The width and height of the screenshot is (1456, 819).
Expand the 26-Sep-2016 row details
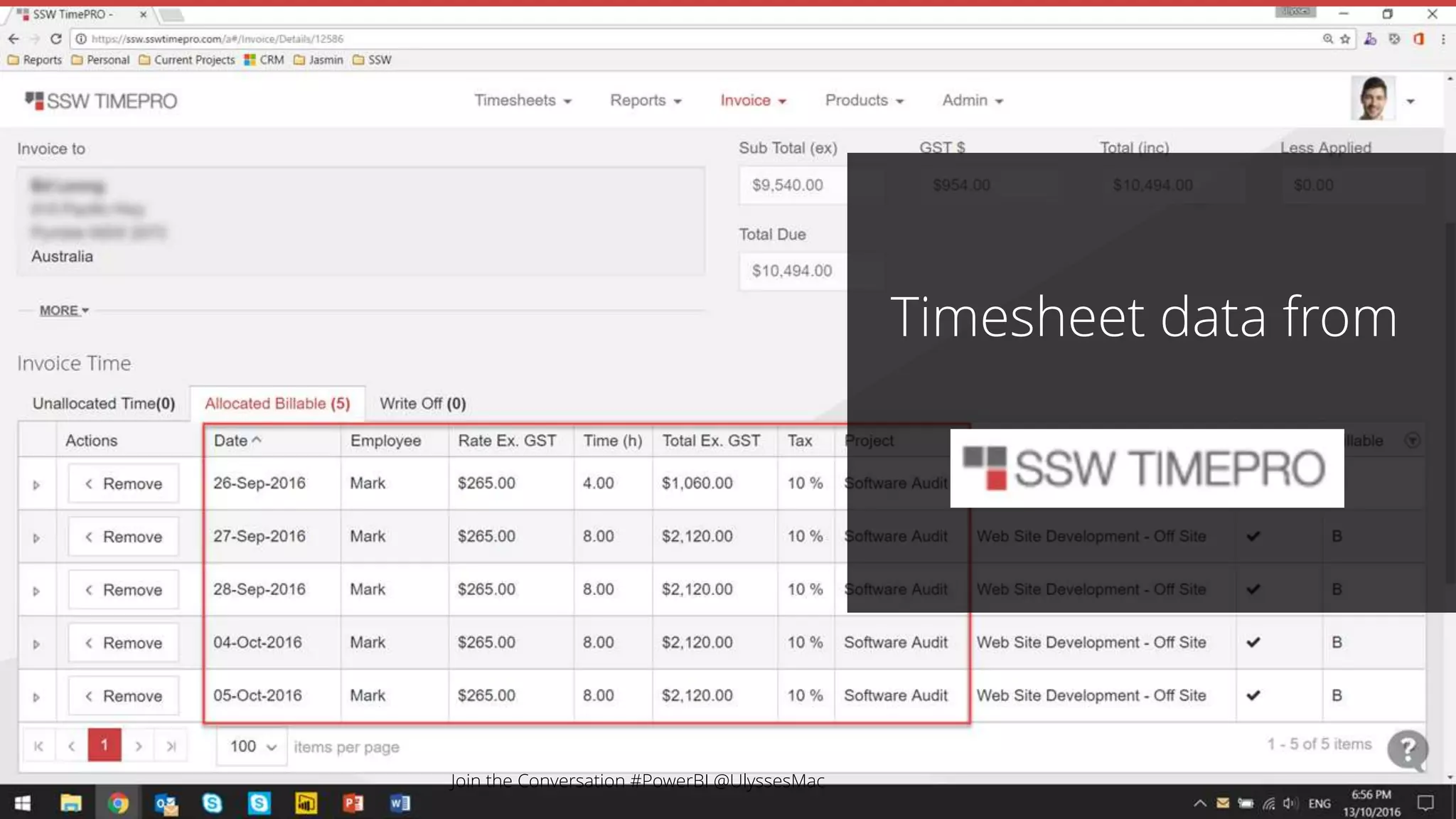point(36,485)
